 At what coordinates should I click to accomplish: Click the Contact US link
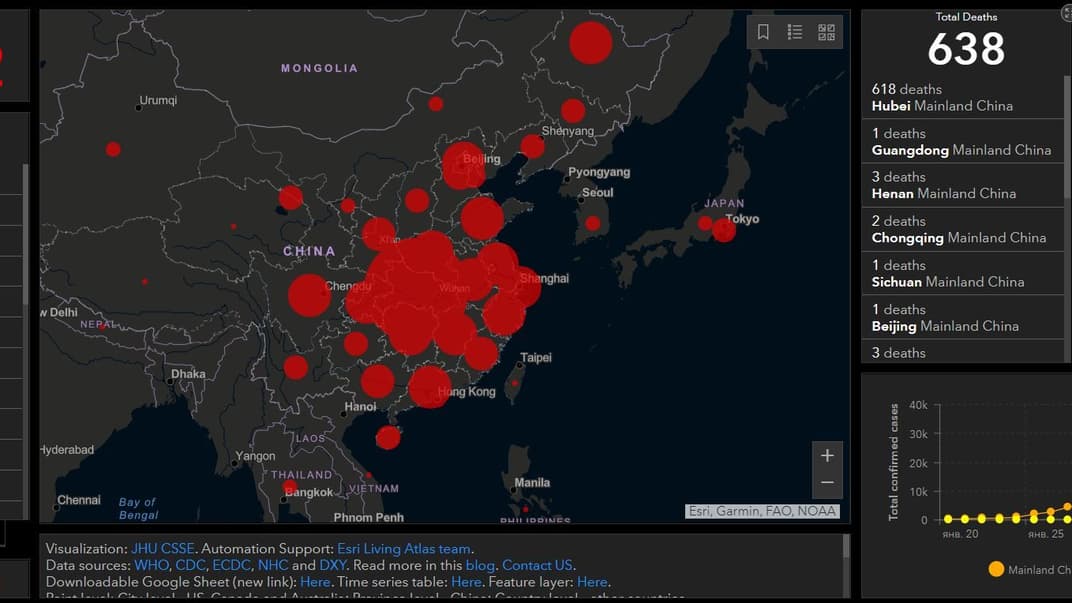537,565
